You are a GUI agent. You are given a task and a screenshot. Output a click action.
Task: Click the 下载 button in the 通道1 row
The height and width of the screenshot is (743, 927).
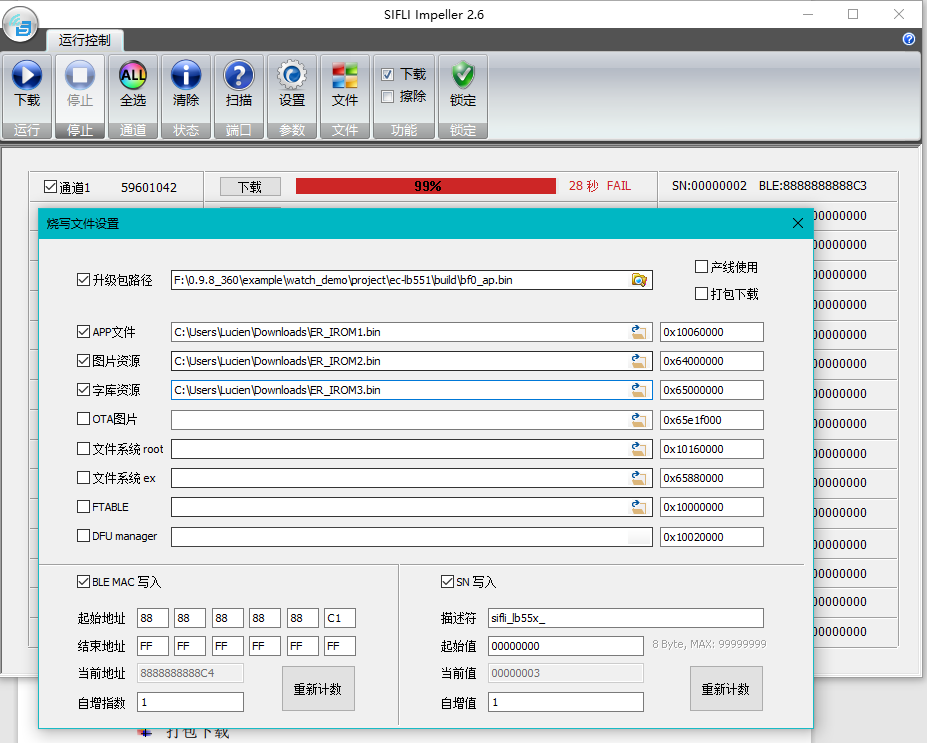(250, 187)
